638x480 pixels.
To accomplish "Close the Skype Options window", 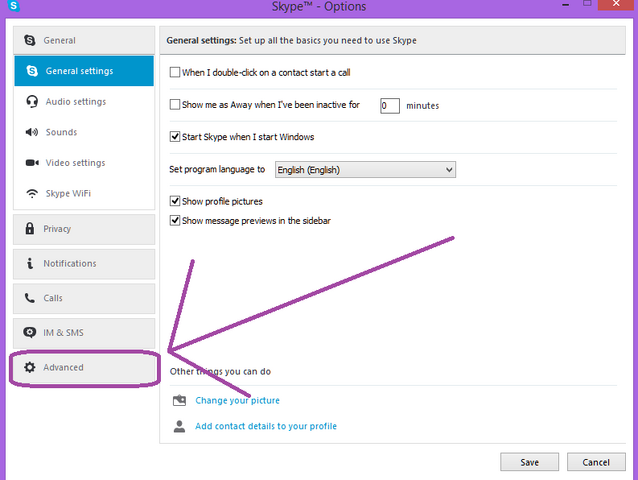I will click(616, 4).
